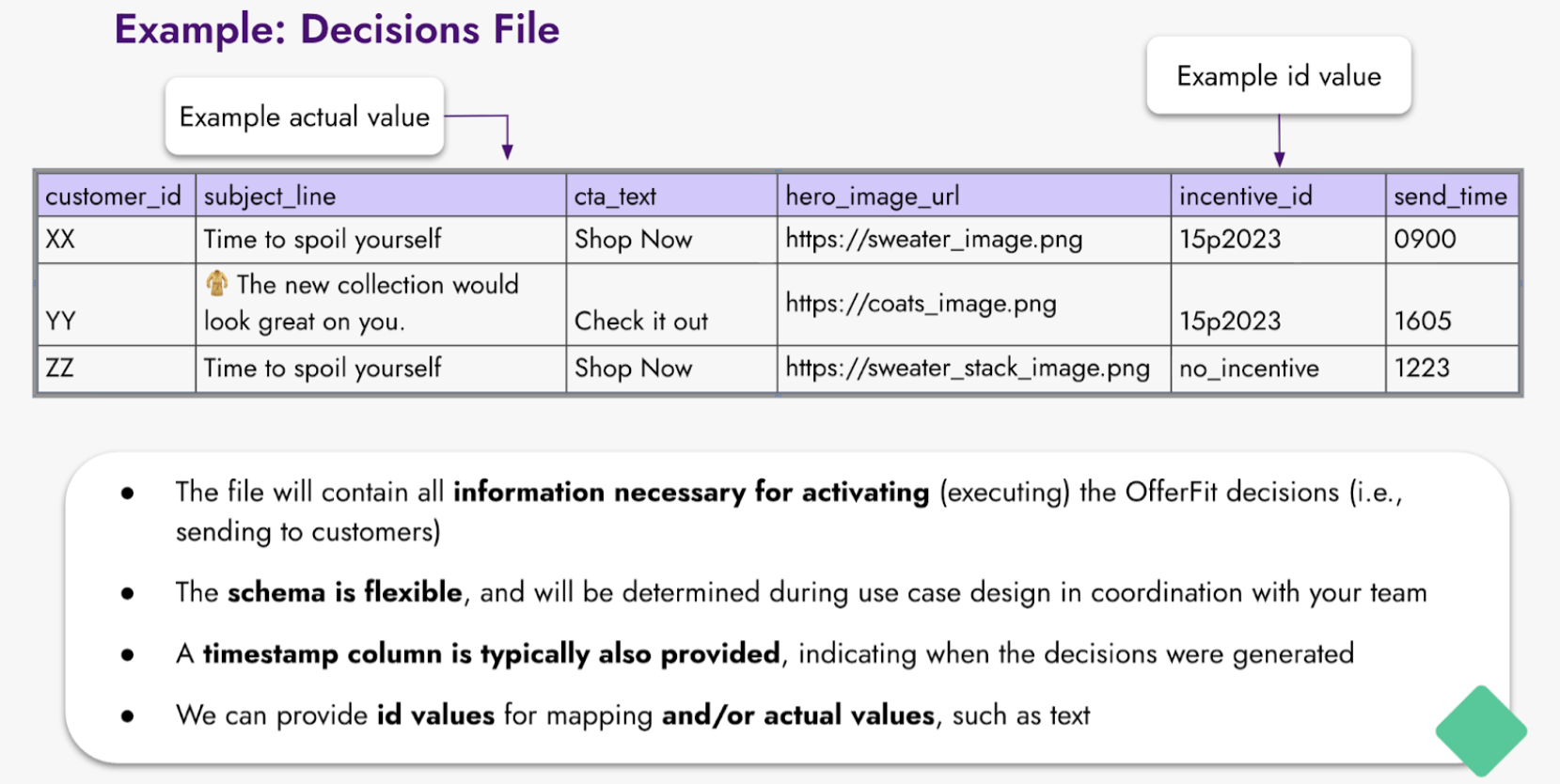Select the no_incentive cell
Viewport: 1560px width, 784px height.
[1249, 368]
